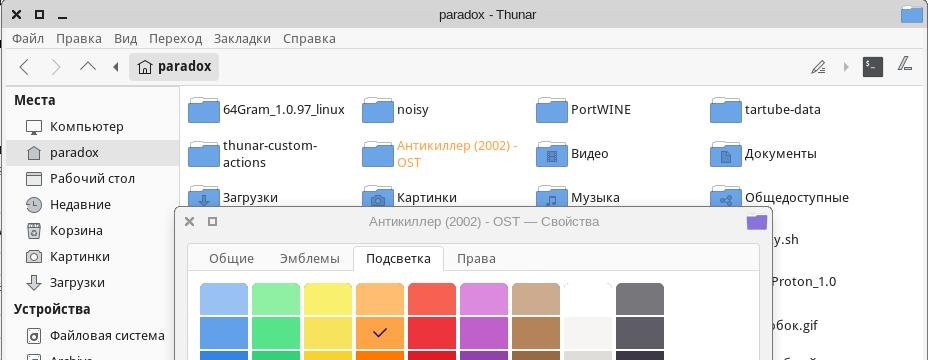Screen dimensions: 928x360
Task: Maximize the Свойства properties dialog
Action: tap(212, 221)
